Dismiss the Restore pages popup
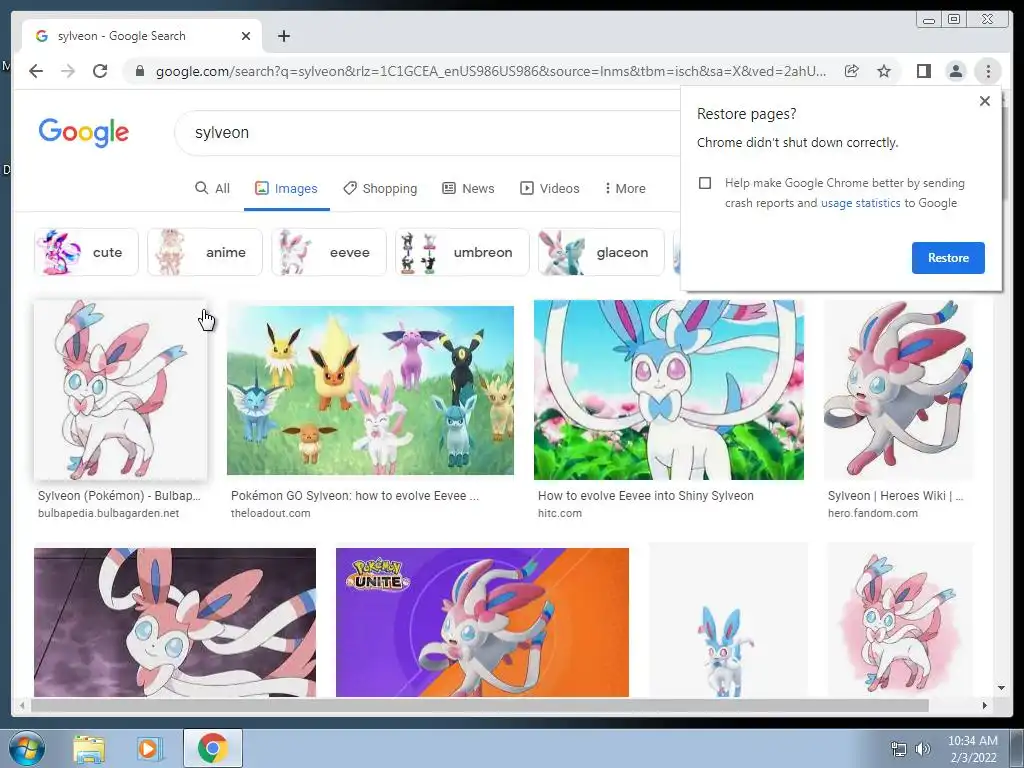 (985, 101)
